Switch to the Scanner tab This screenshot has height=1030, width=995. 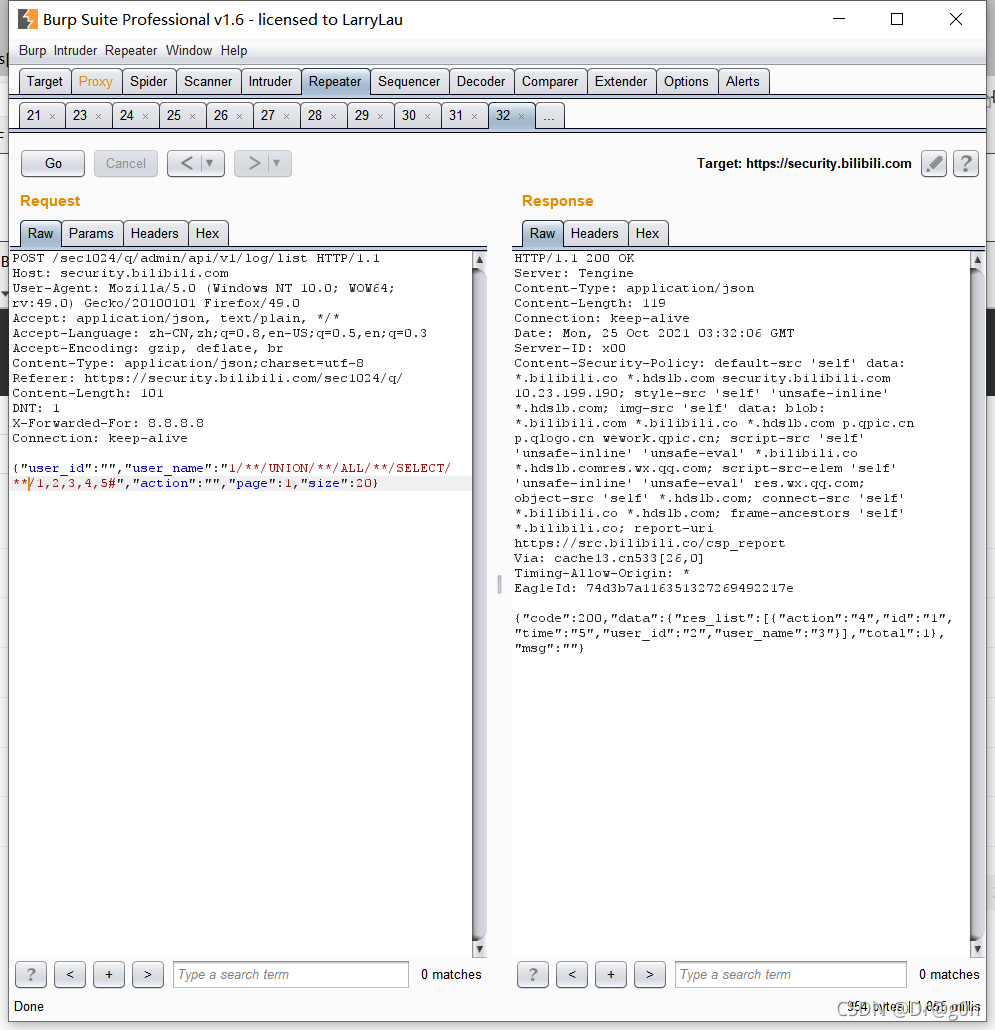208,81
